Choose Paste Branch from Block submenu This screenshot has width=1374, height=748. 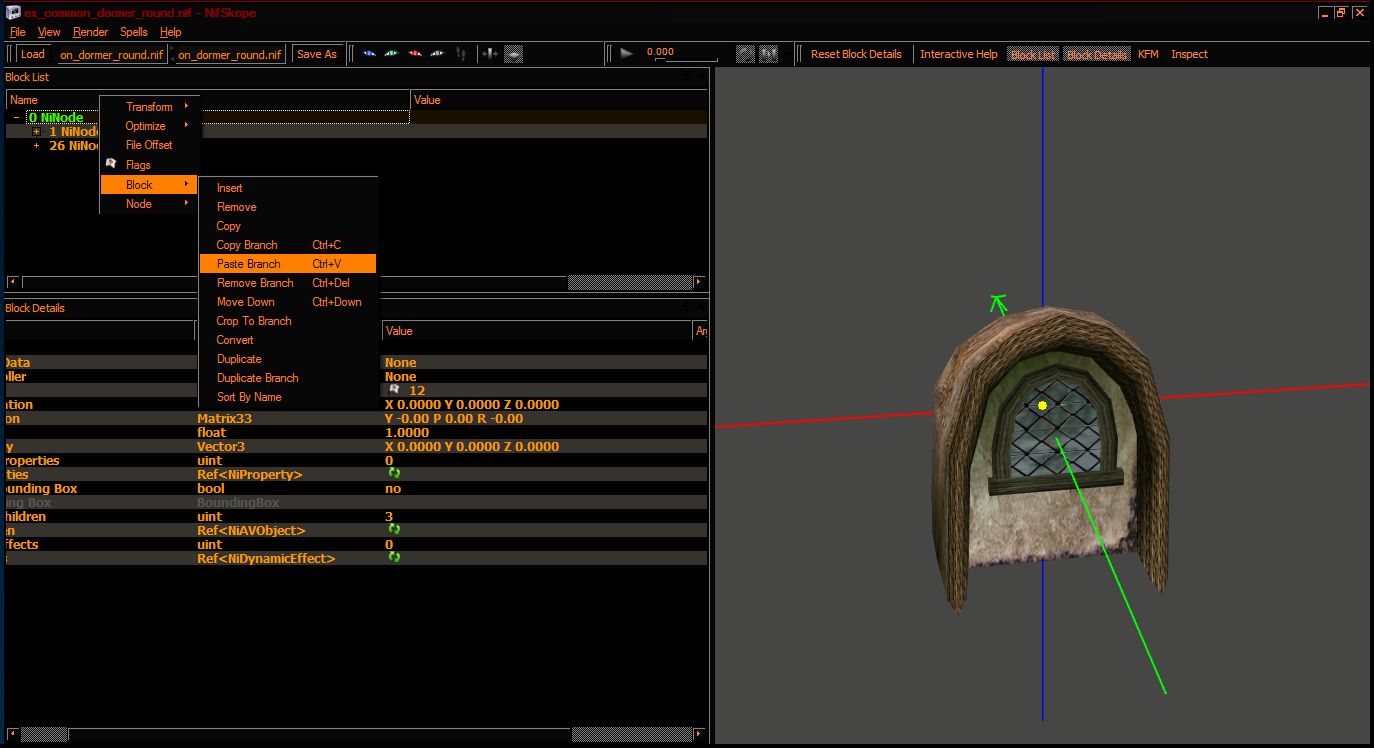tap(288, 264)
